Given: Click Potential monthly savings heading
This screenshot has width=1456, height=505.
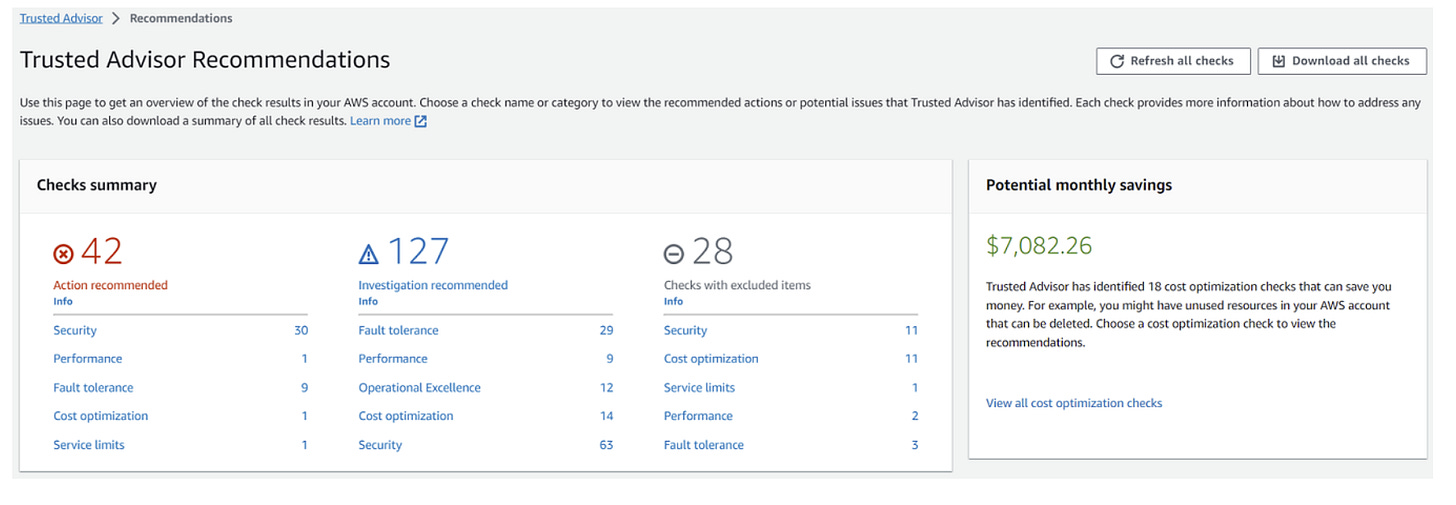Looking at the screenshot, I should 1079,185.
